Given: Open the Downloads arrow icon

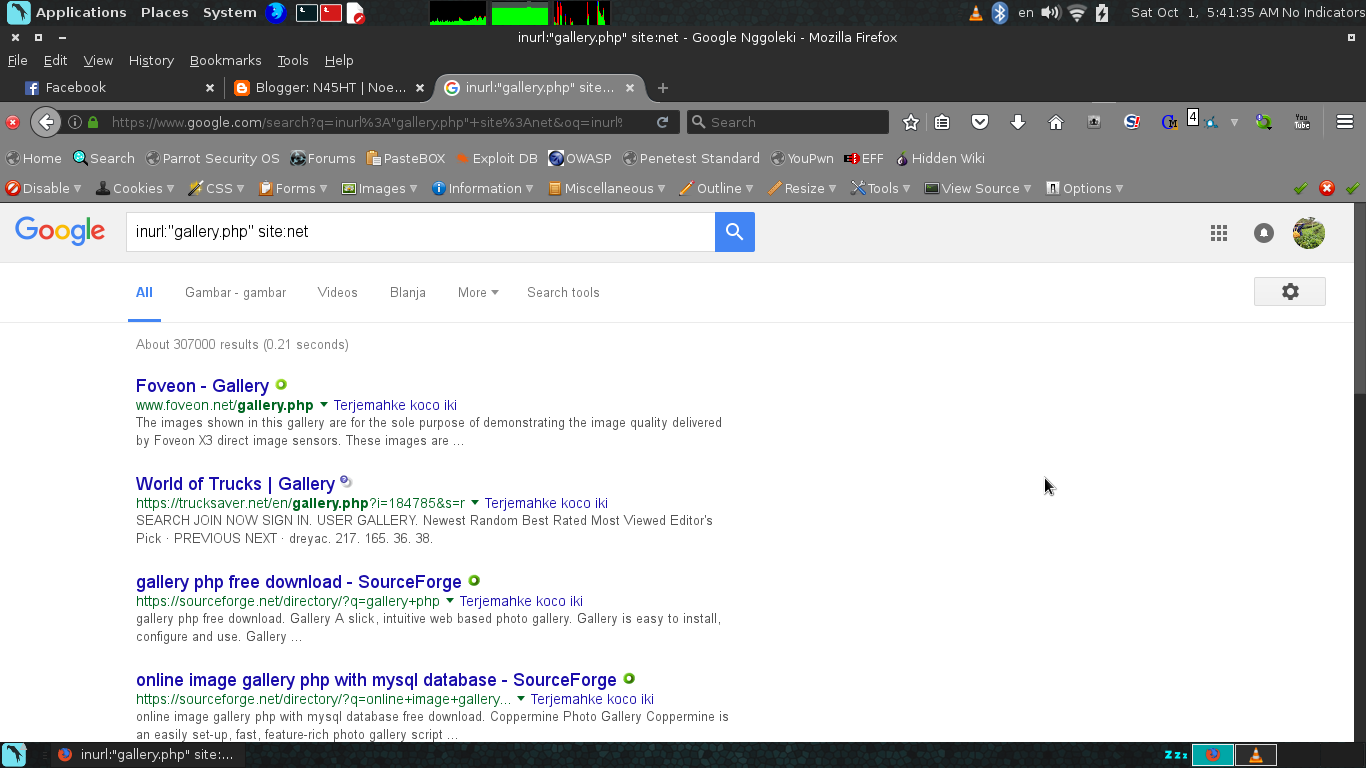Looking at the screenshot, I should pos(1017,121).
